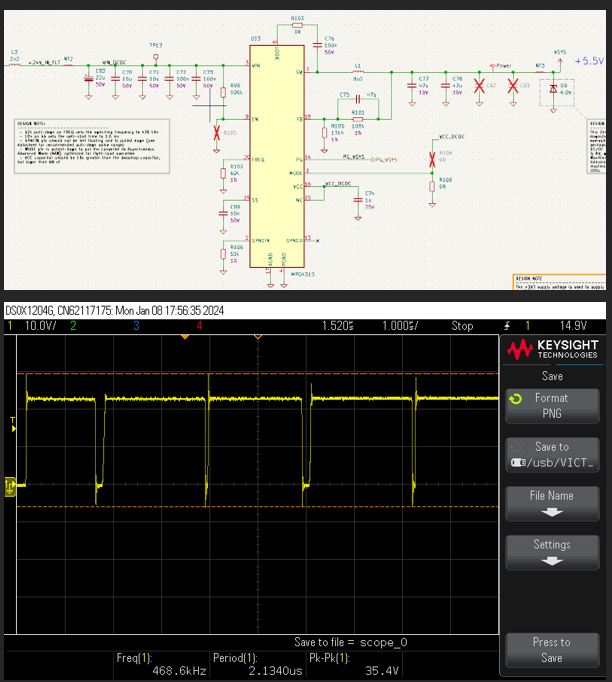Click the PG_VSYS hierarchical label
Image resolution: width=612 pixels, height=682 pixels.
coord(384,160)
